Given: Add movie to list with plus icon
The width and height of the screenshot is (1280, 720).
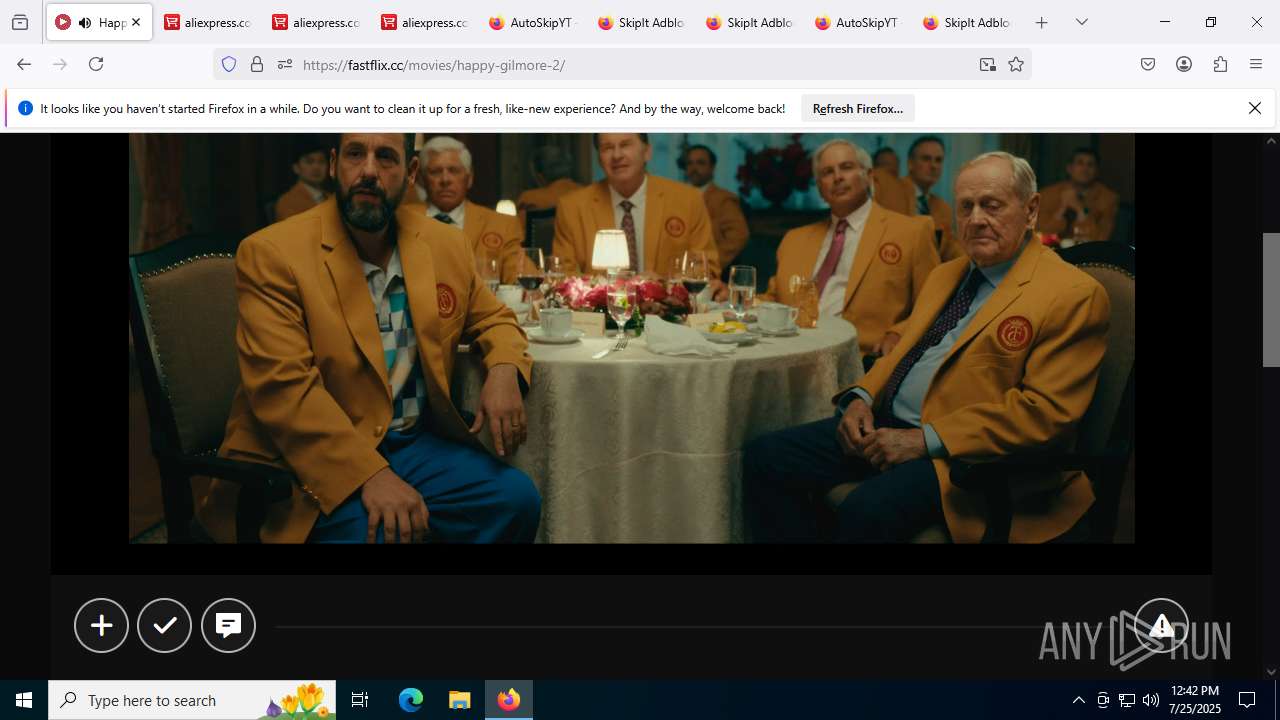Looking at the screenshot, I should (101, 625).
